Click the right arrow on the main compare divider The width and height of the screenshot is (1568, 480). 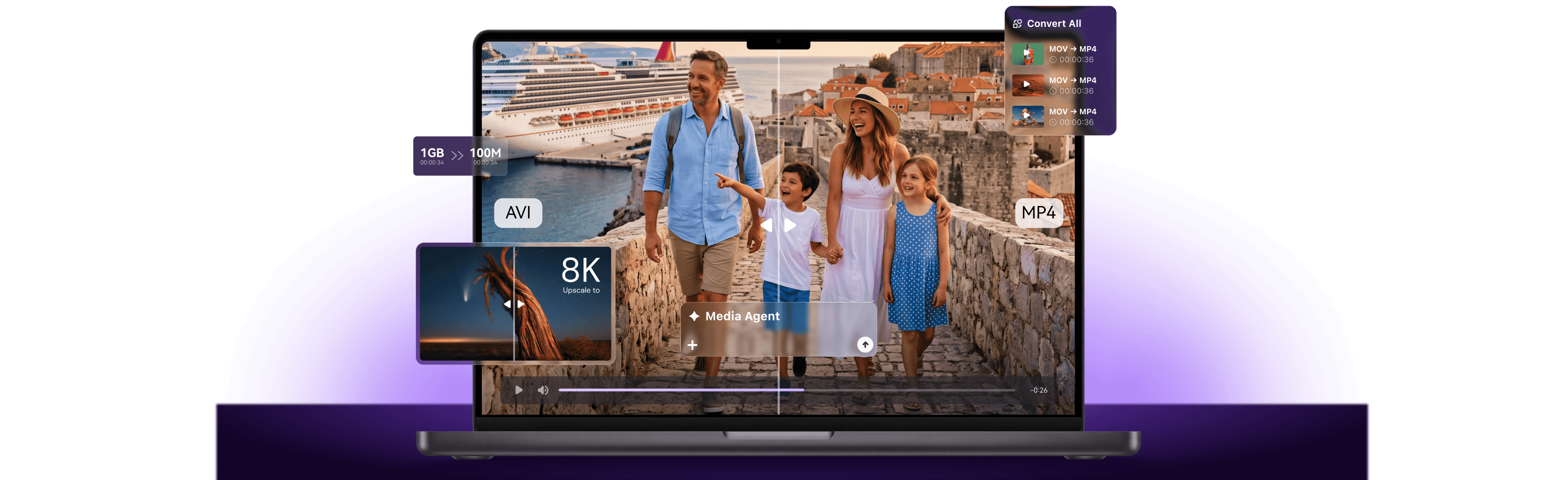click(790, 225)
